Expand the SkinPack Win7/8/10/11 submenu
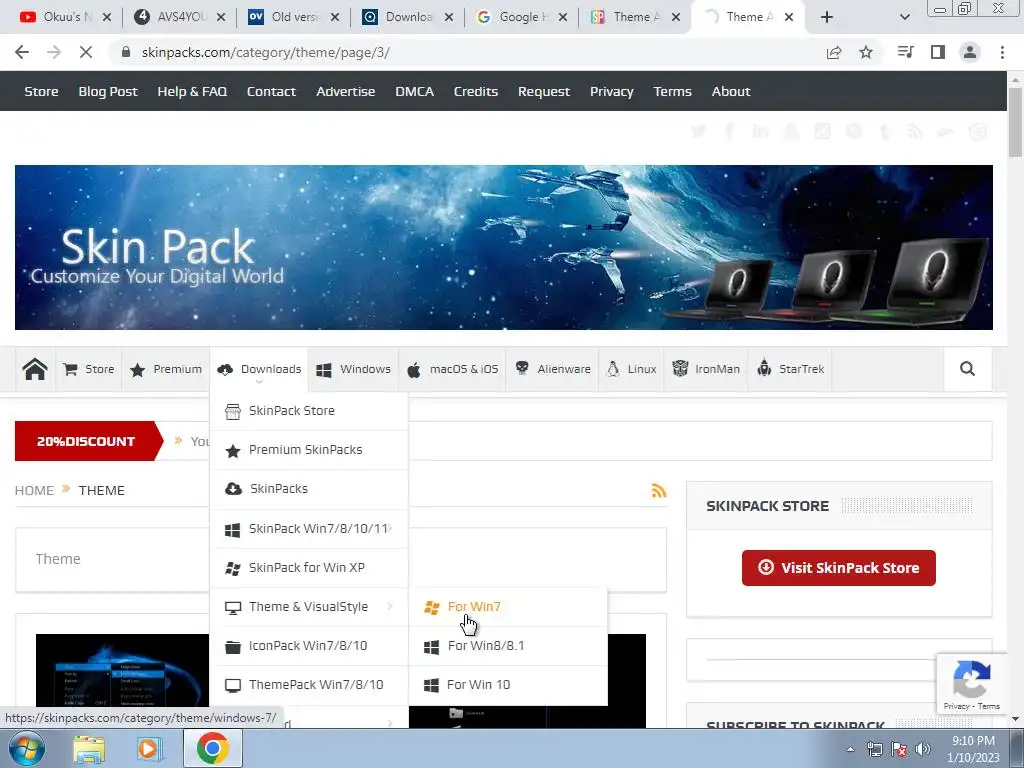 pos(309,528)
